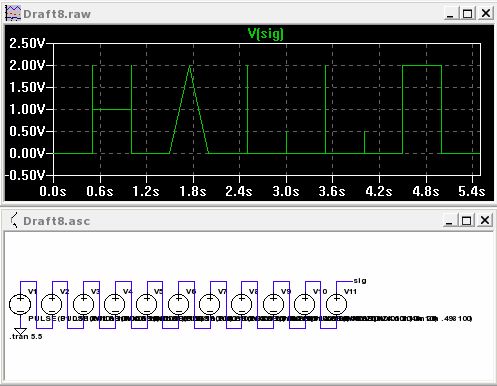Select voltage source V3 symbol
The width and height of the screenshot is (497, 386).
[83, 304]
